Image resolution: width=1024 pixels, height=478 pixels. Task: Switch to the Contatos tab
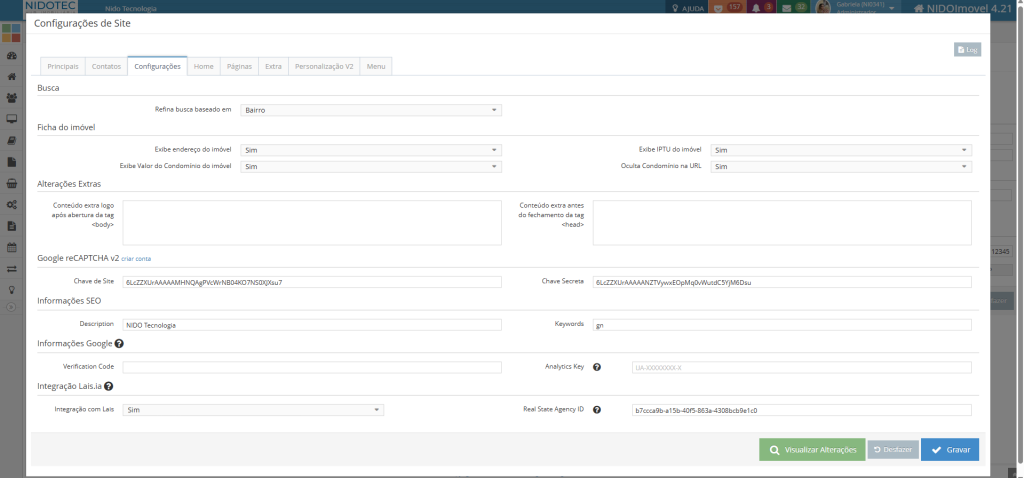106,66
